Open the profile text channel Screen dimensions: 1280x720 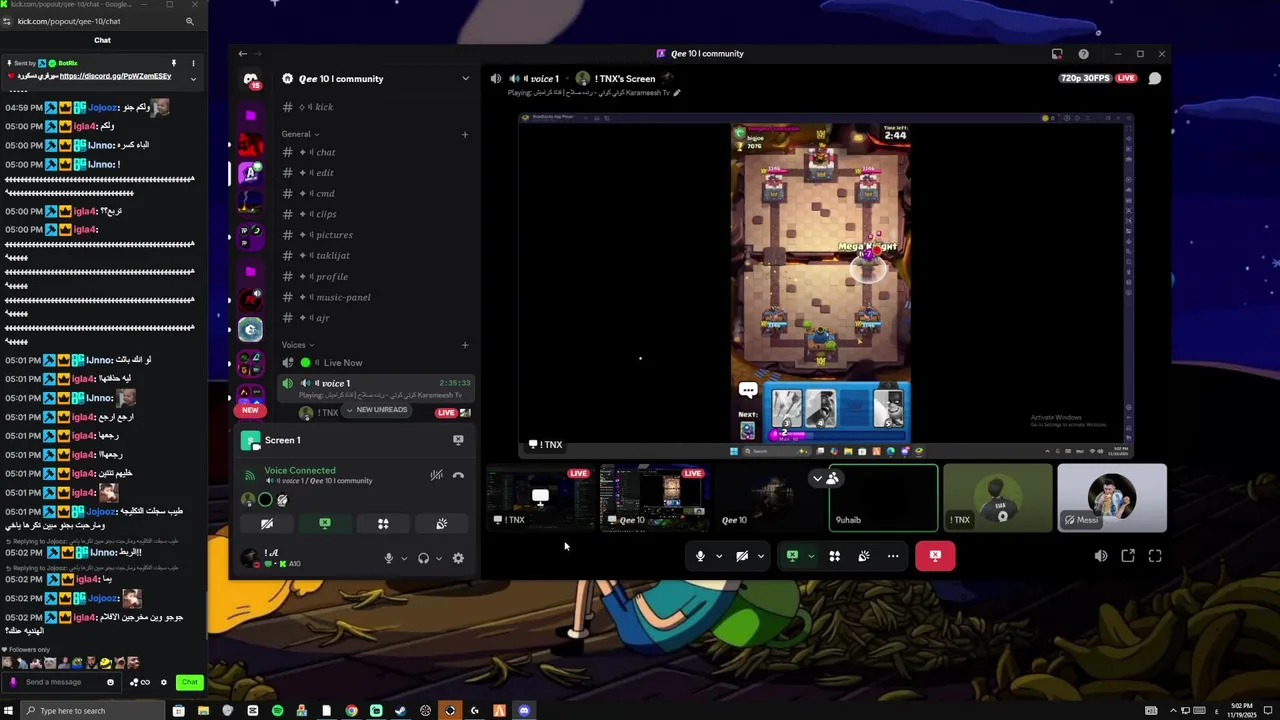point(377,277)
